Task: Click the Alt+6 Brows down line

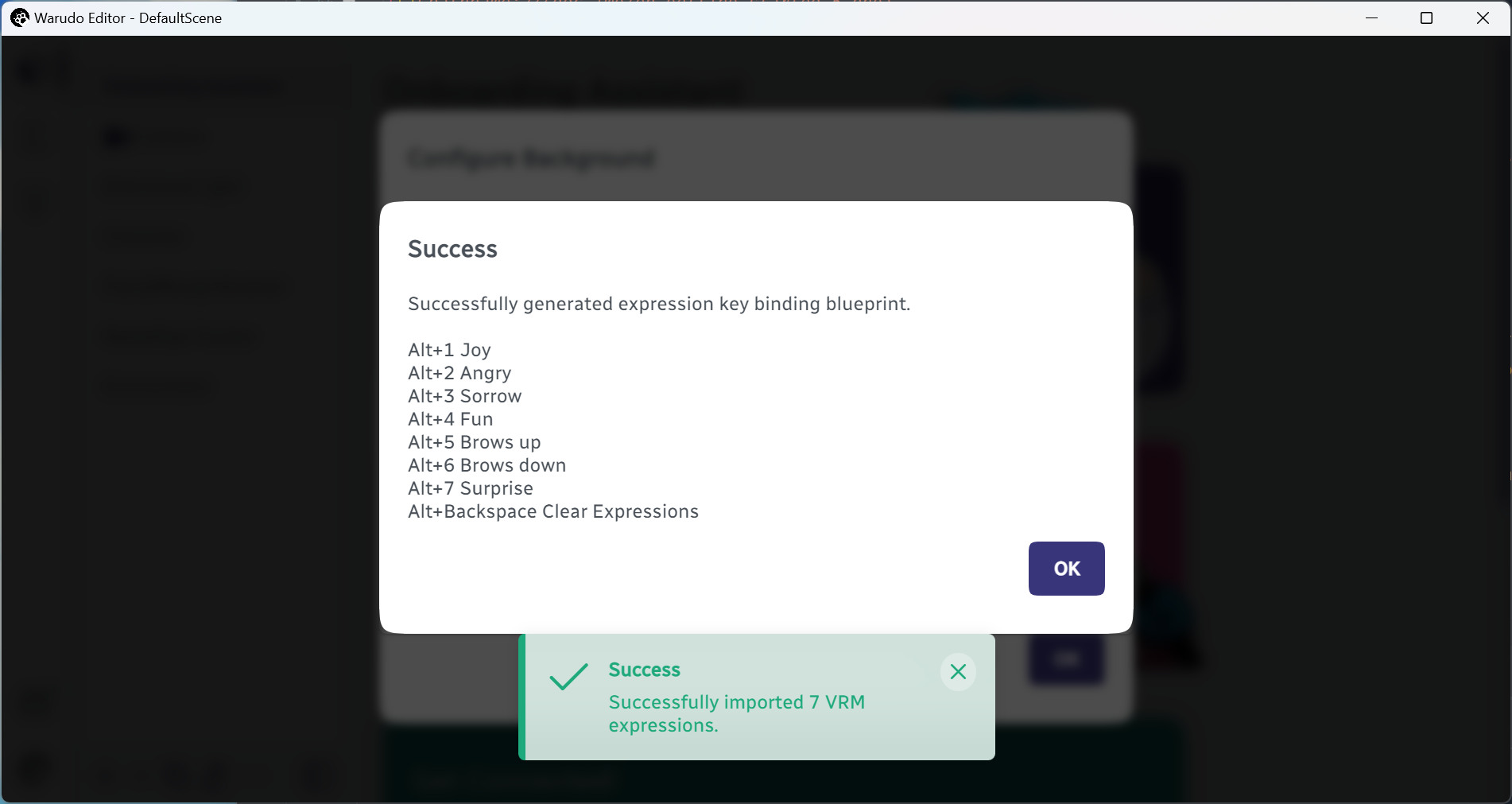Action: 487,465
